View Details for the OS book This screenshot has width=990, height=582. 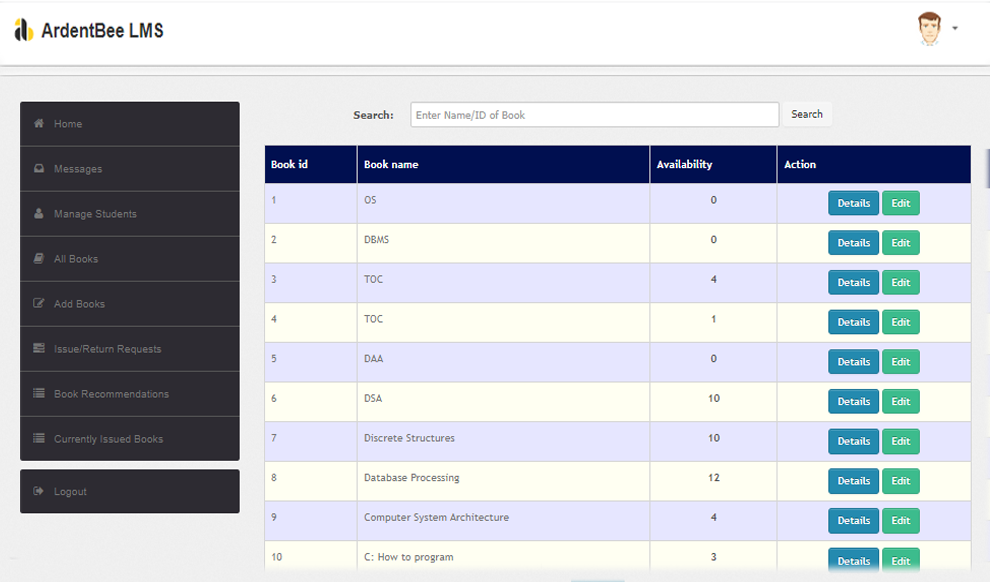tap(853, 203)
